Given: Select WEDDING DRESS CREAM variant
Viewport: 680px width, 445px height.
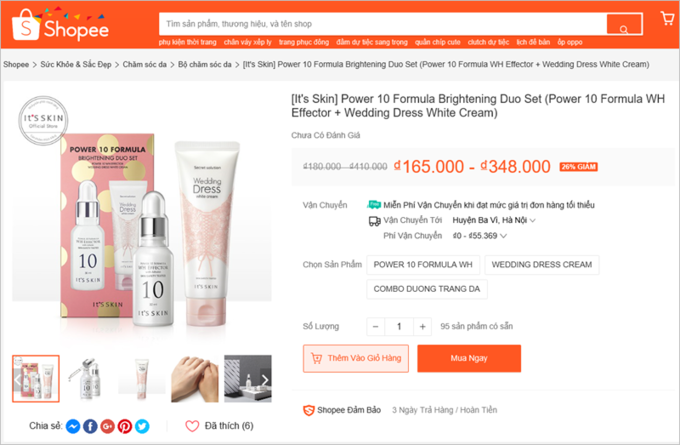Looking at the screenshot, I should click(x=542, y=265).
